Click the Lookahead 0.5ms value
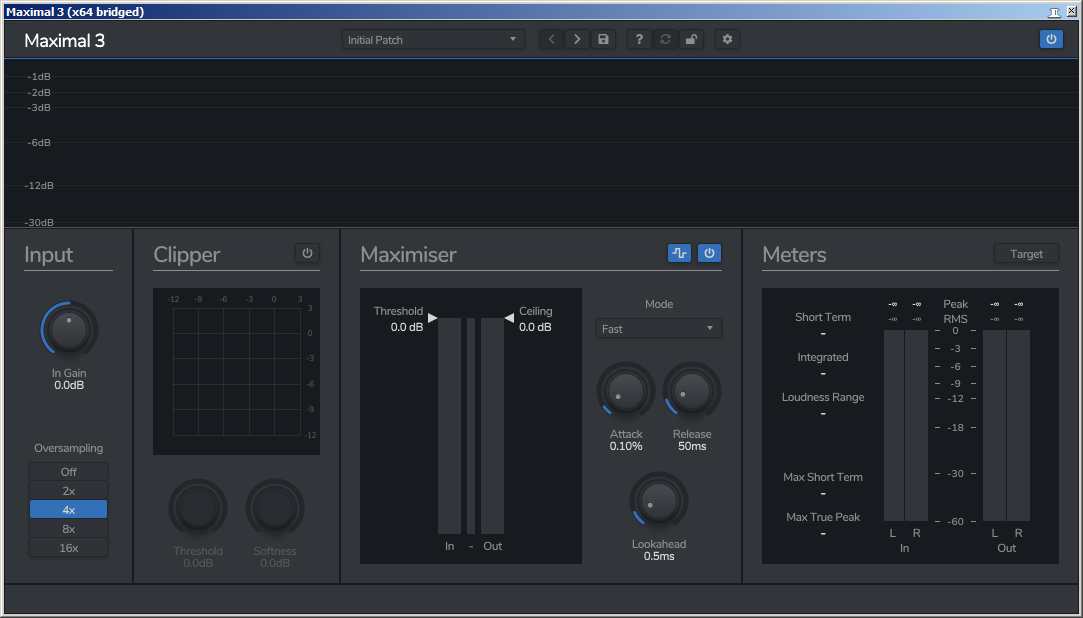The image size is (1083, 618). pos(659,556)
